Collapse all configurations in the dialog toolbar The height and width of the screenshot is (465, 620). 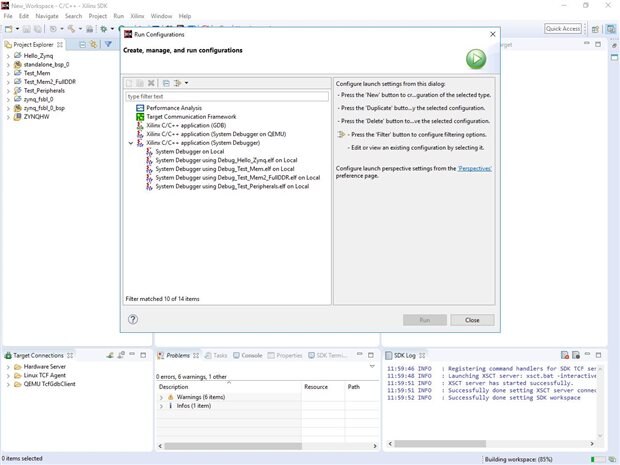point(166,83)
